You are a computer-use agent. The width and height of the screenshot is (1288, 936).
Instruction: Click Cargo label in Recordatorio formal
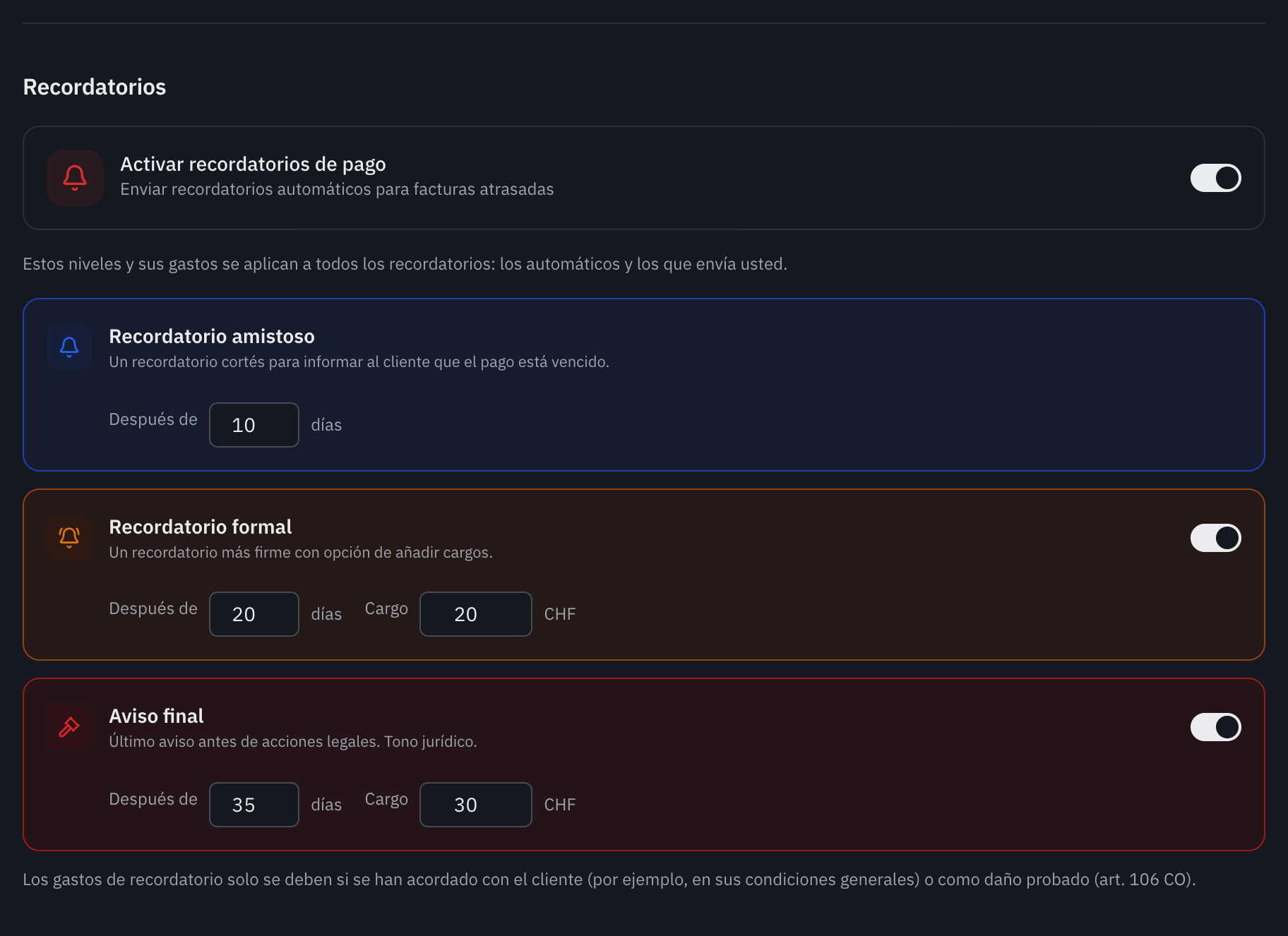click(386, 608)
